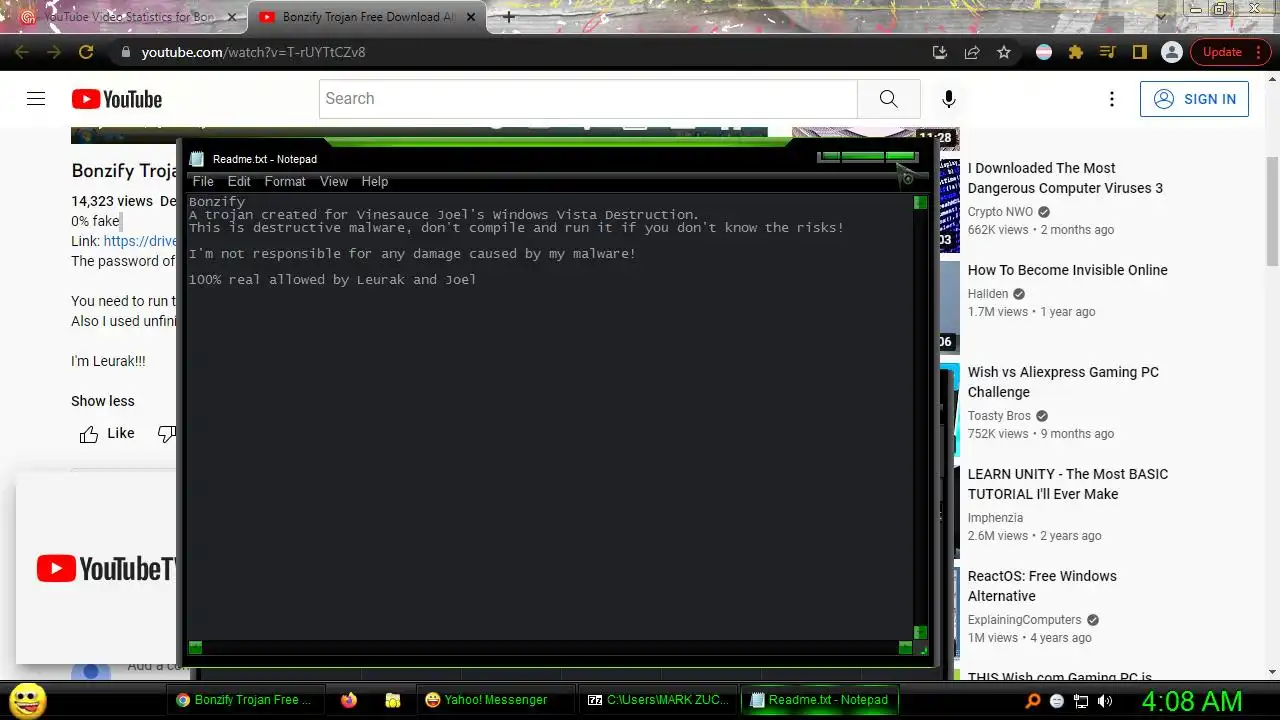1280x720 pixels.
Task: Open the network tray icon
Action: [1081, 701]
